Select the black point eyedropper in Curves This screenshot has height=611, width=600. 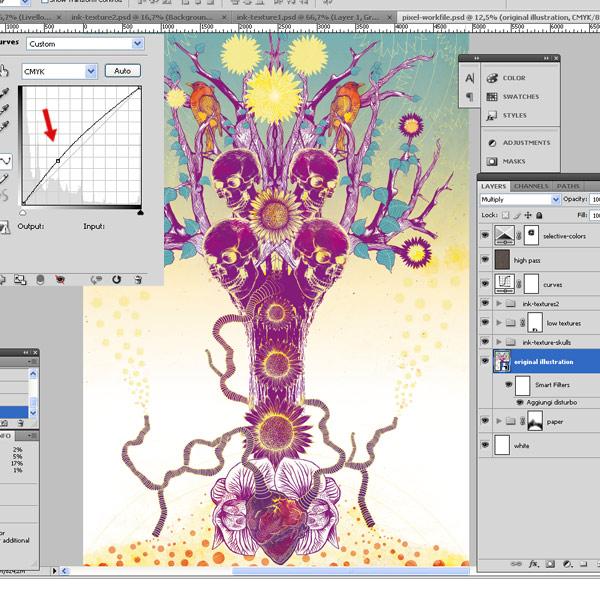click(4, 94)
